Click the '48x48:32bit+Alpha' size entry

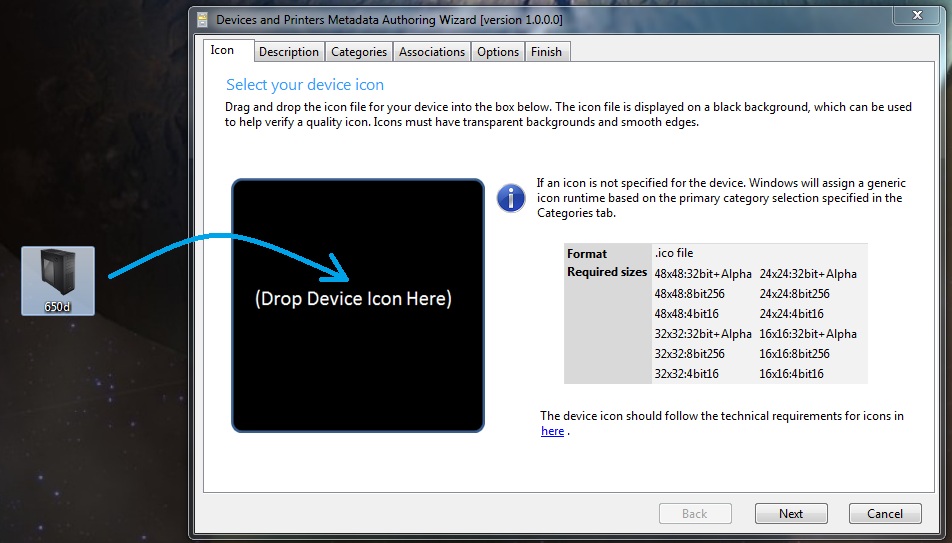(x=703, y=274)
